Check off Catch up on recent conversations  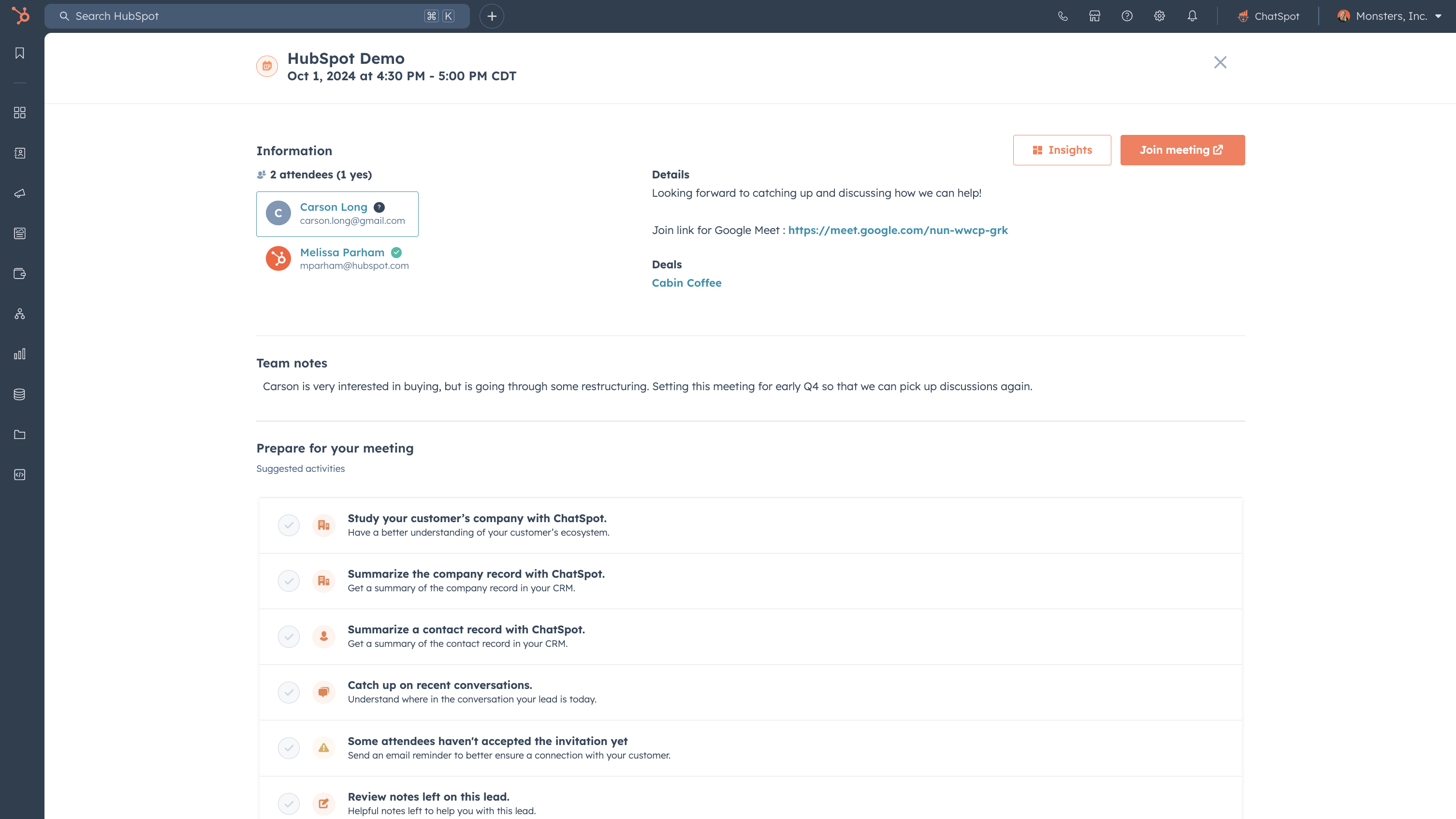[289, 692]
